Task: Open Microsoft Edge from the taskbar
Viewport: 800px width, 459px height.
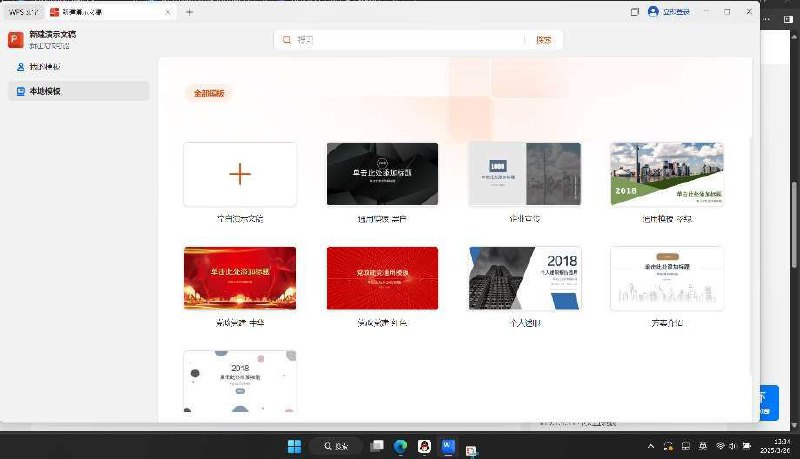Action: pos(400,446)
